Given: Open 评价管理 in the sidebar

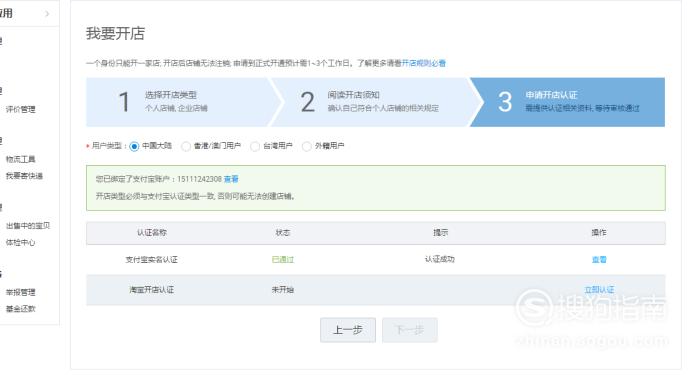Looking at the screenshot, I should click(20, 109).
